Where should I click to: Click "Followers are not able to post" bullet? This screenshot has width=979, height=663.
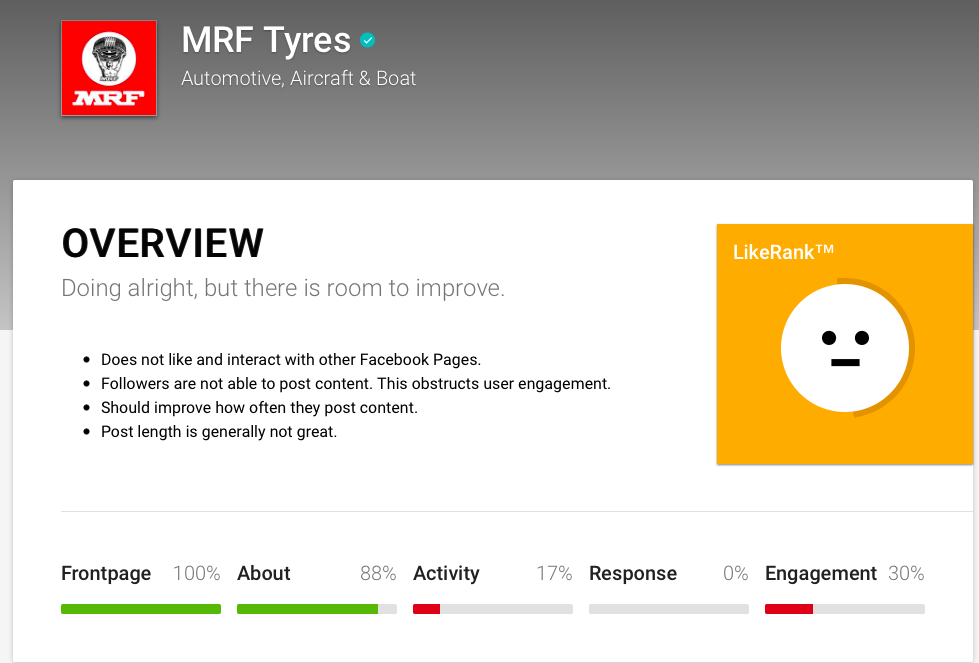356,383
